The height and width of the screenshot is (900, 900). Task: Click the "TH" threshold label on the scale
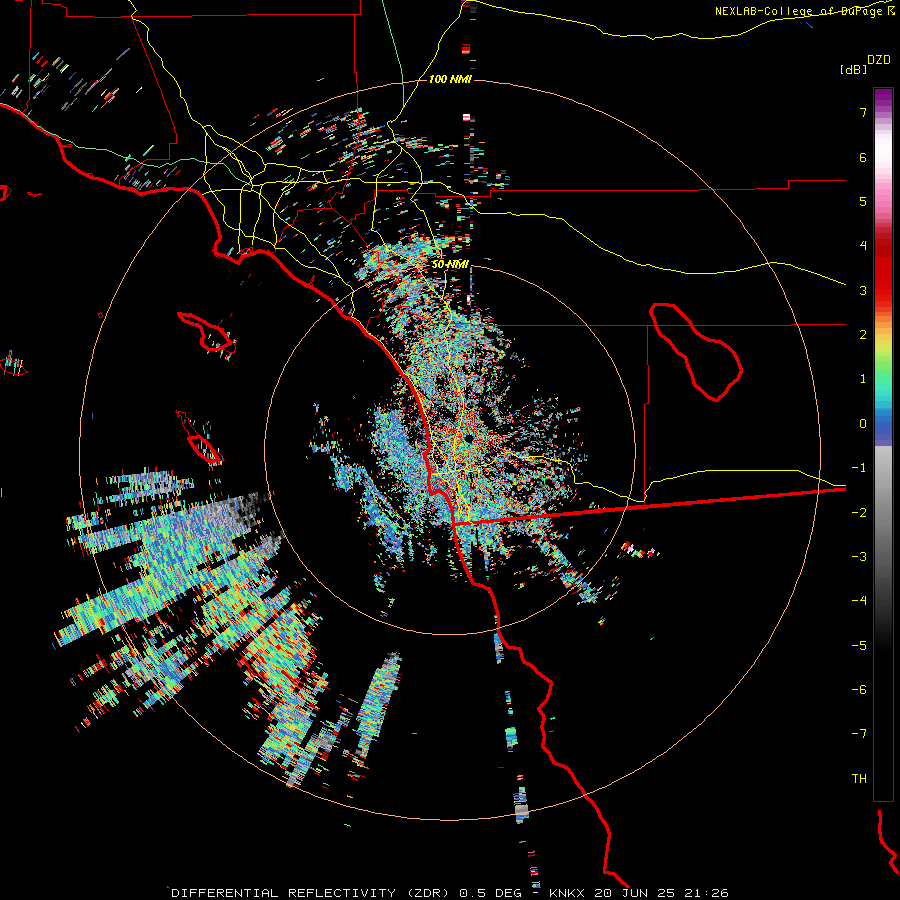pos(859,779)
